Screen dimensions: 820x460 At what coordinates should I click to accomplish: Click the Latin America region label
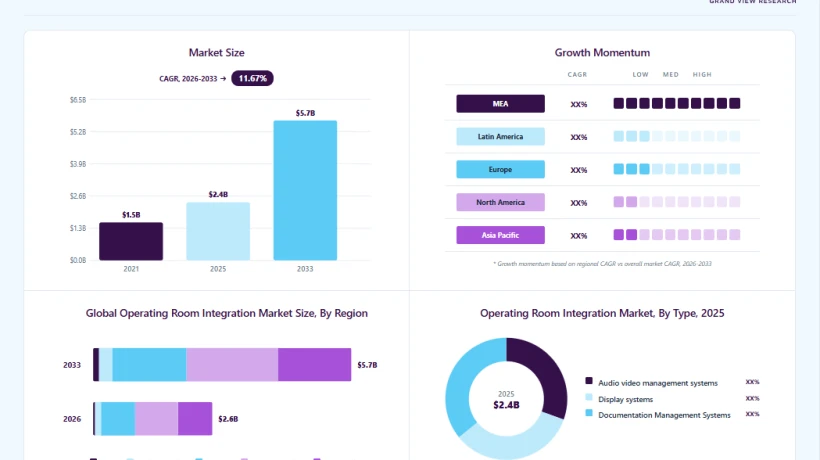(500, 136)
